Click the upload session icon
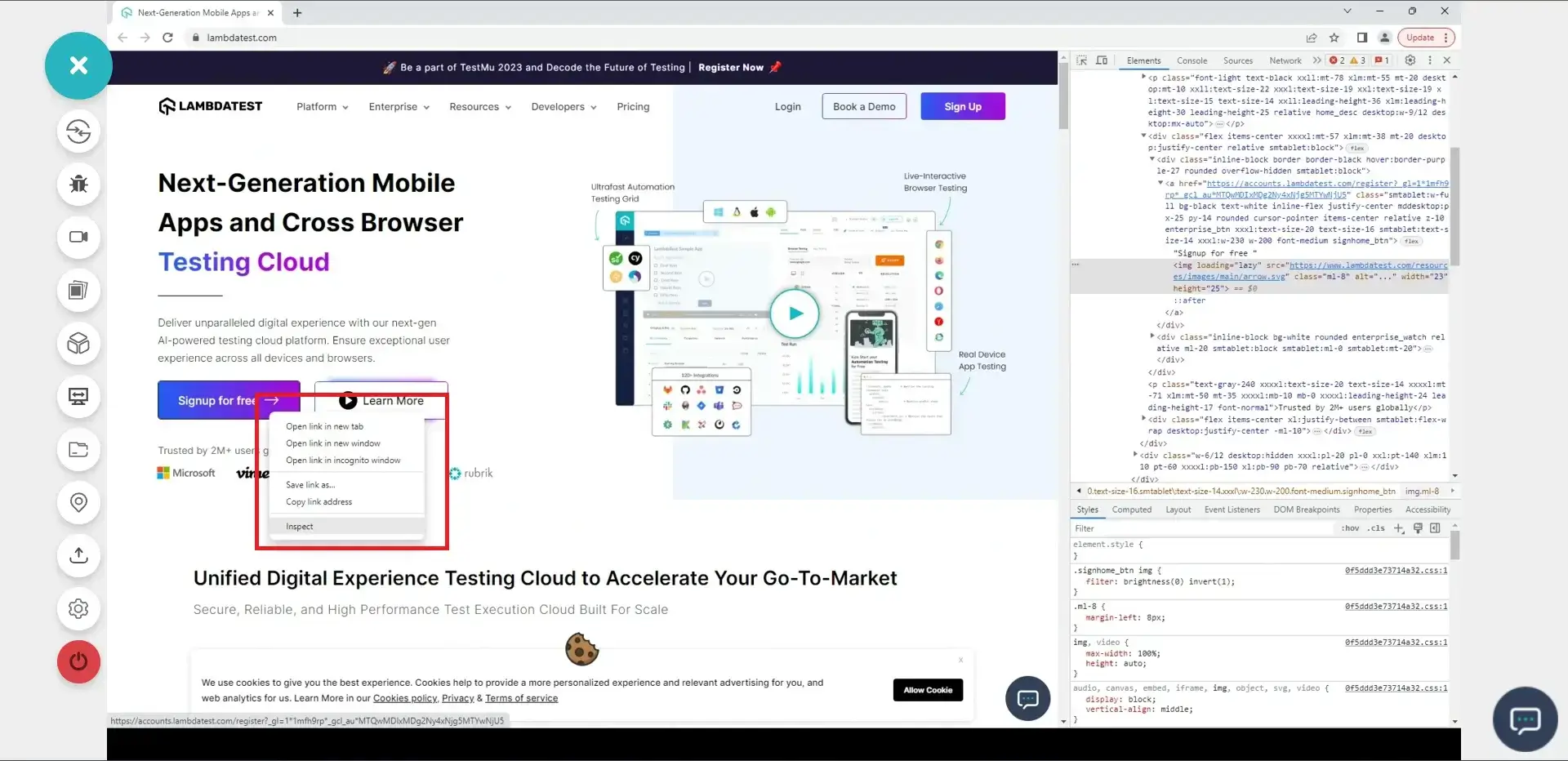The image size is (1568, 761). 78,556
